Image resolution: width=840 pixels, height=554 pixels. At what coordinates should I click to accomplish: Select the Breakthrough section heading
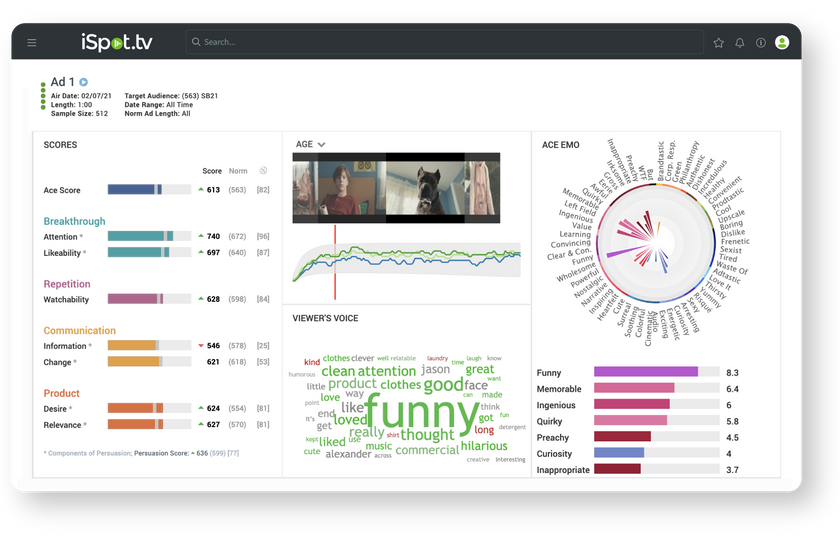(x=76, y=221)
